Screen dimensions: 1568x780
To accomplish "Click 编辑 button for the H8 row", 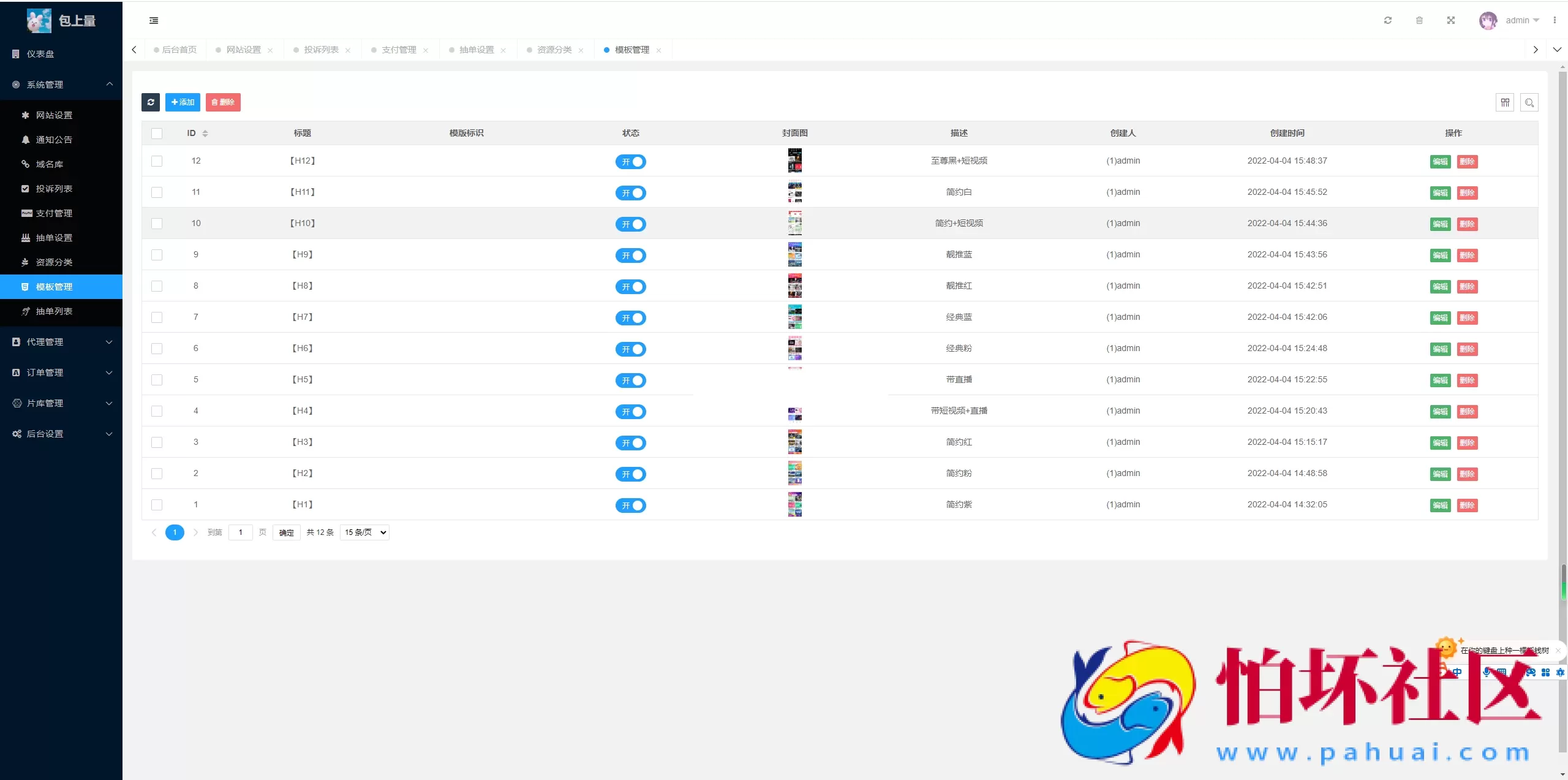I will (x=1440, y=287).
